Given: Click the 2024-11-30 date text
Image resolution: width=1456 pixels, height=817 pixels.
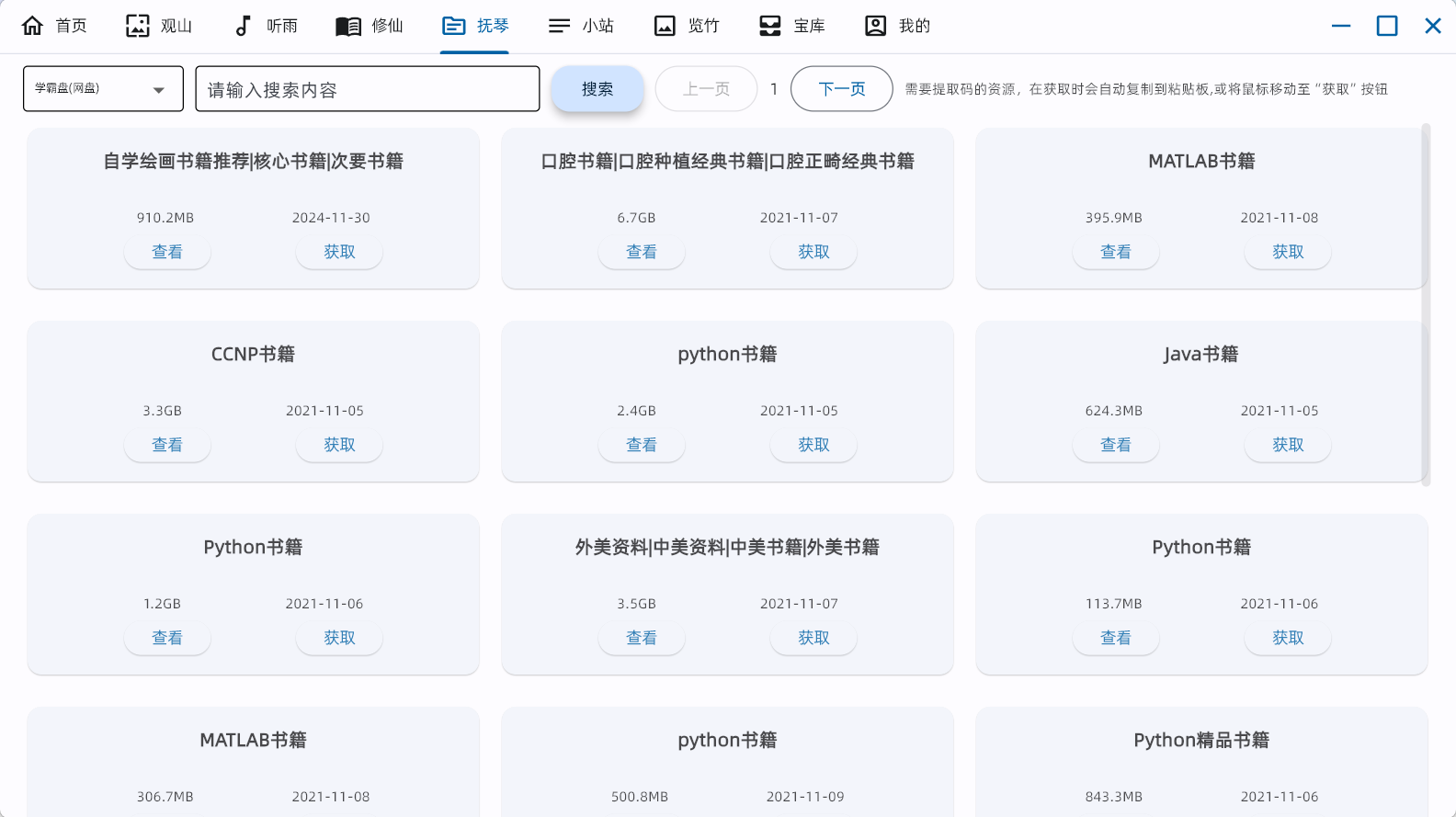Looking at the screenshot, I should (x=331, y=218).
